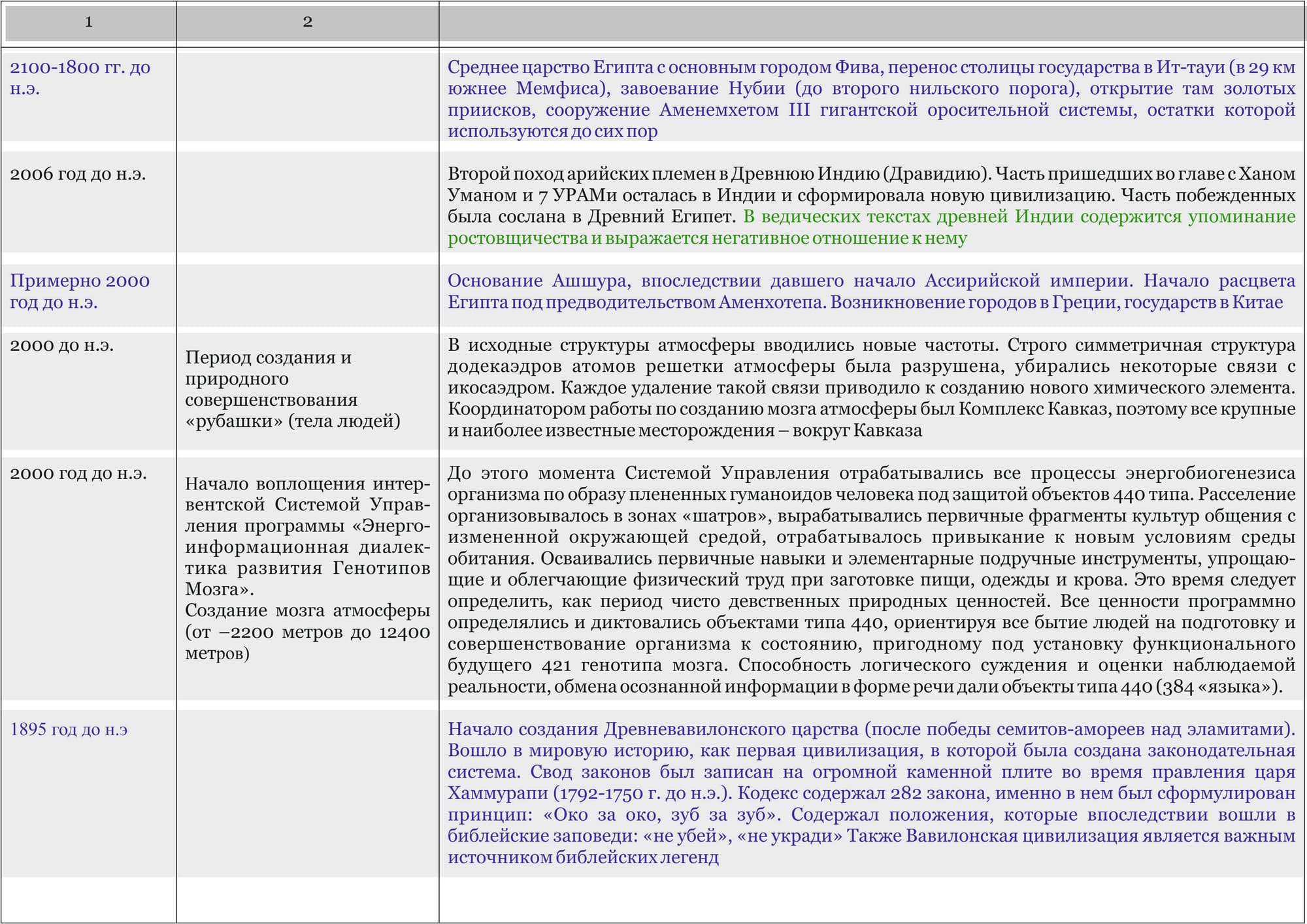
Task: Click text "«рубашки» (тела людей)"
Action: click(x=293, y=421)
